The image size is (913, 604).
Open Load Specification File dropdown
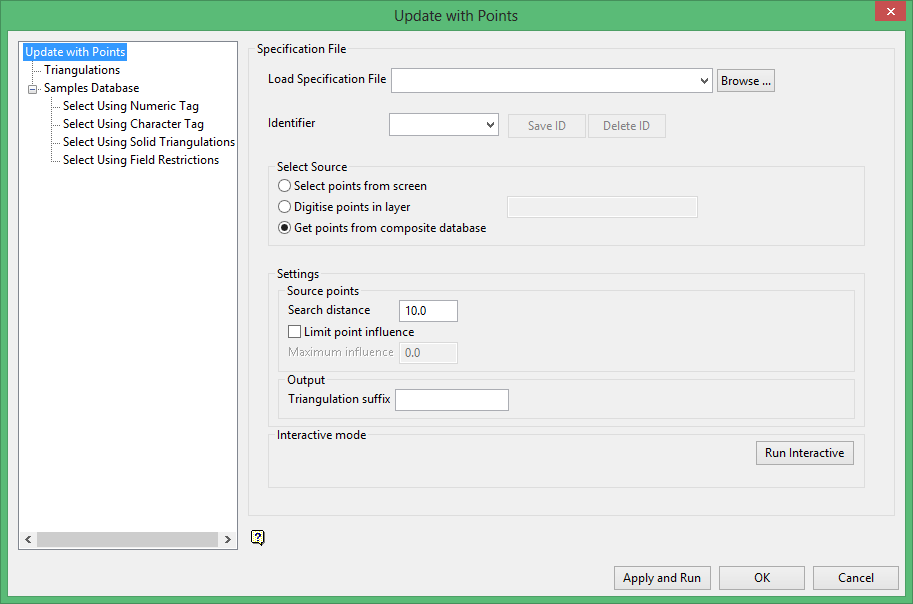point(705,81)
